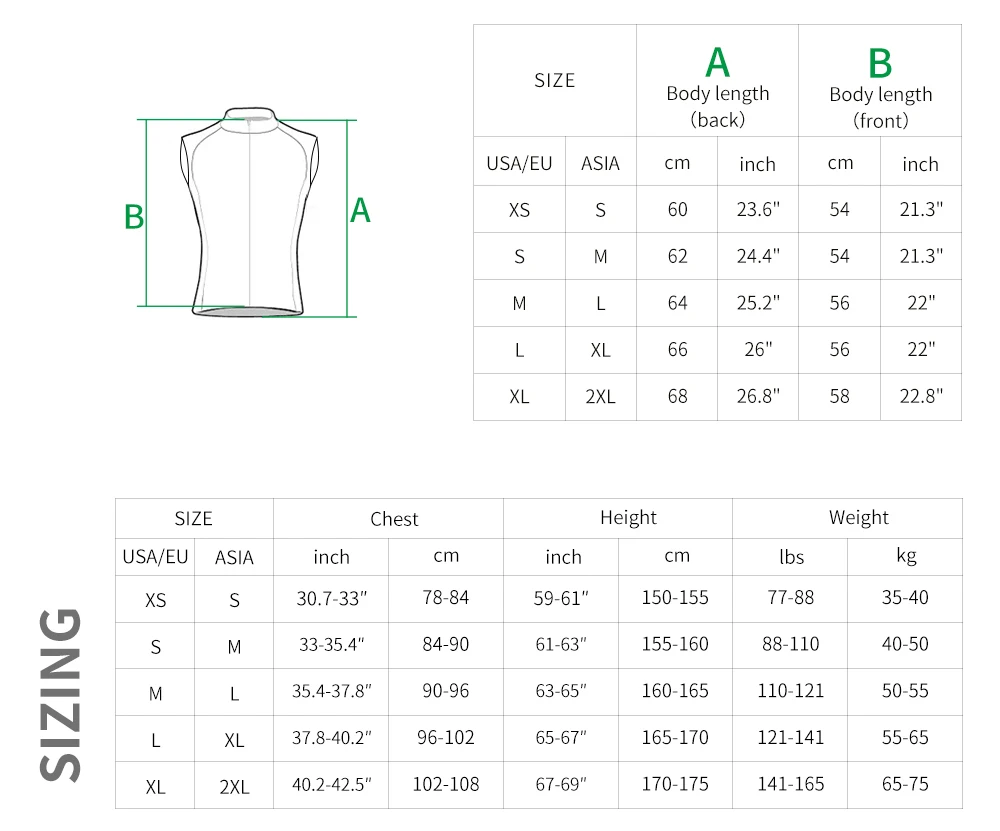Select the 22.8" front length cell
The width and height of the screenshot is (1000, 831).
click(x=921, y=396)
